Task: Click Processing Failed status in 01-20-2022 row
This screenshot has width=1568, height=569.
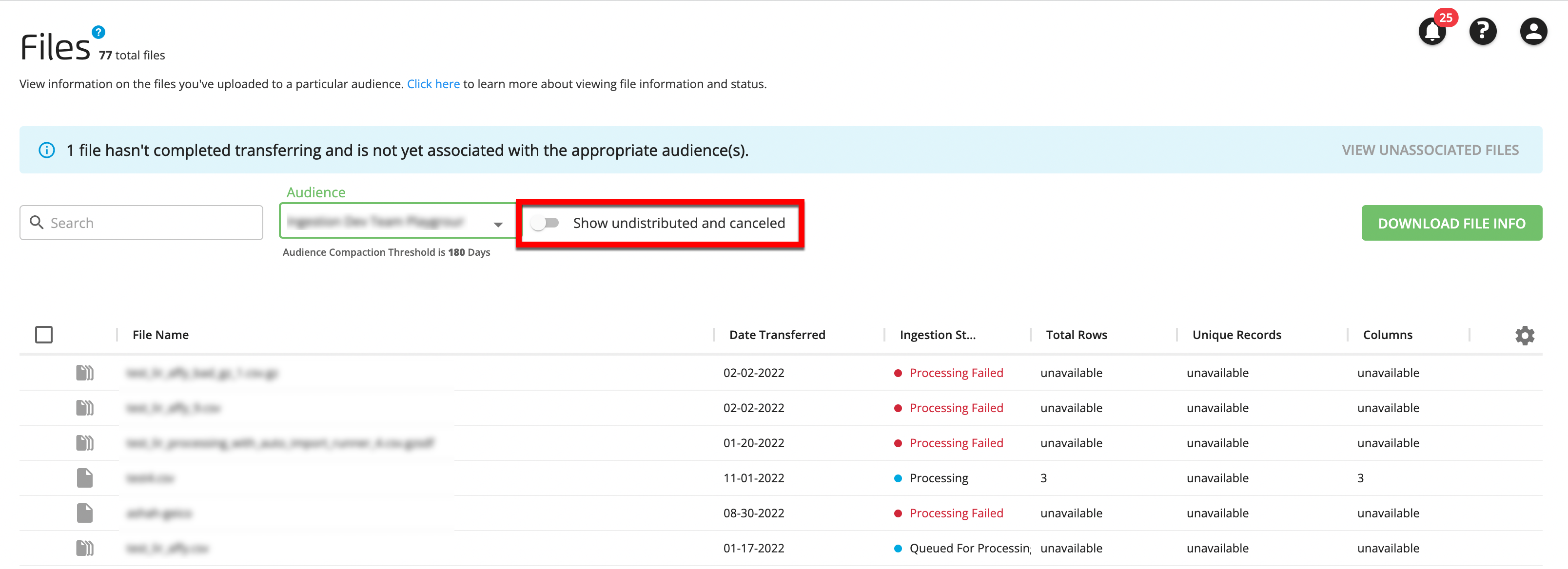Action: click(956, 443)
